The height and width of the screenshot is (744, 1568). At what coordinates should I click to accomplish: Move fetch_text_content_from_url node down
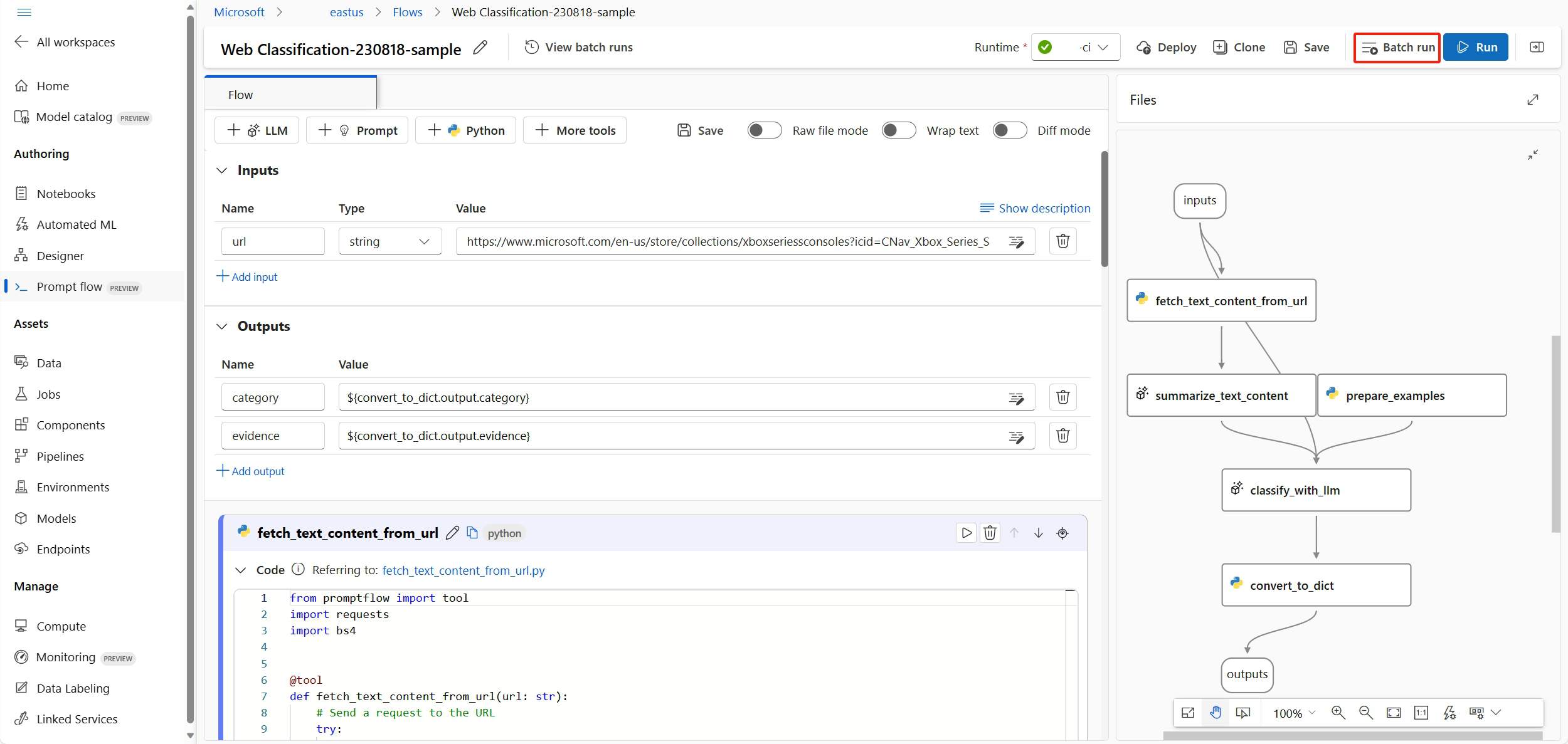click(x=1039, y=533)
